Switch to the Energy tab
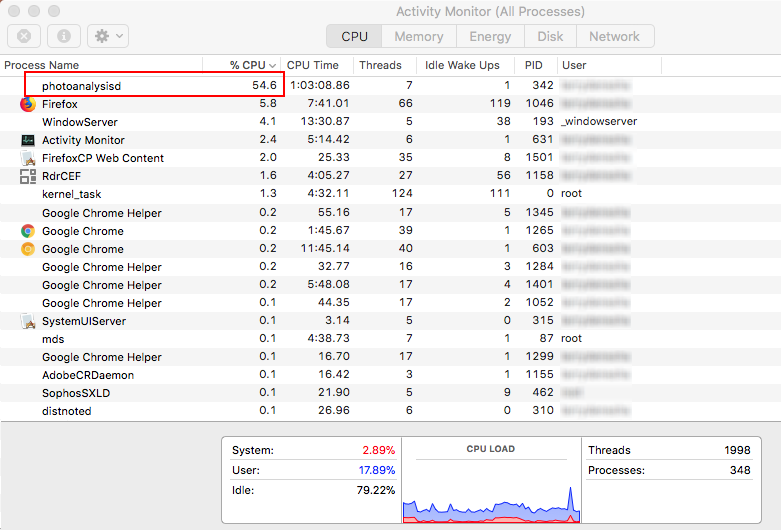Image resolution: width=781 pixels, height=530 pixels. (490, 36)
